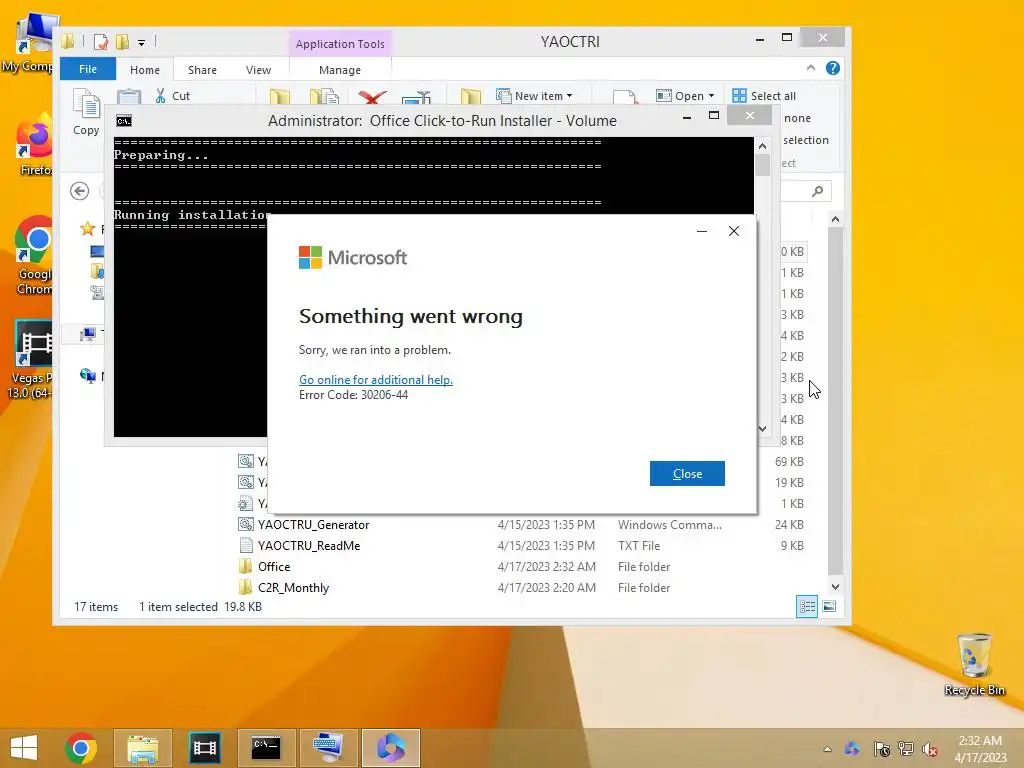Collapse the ribbon with the chevron arrow

(x=810, y=68)
